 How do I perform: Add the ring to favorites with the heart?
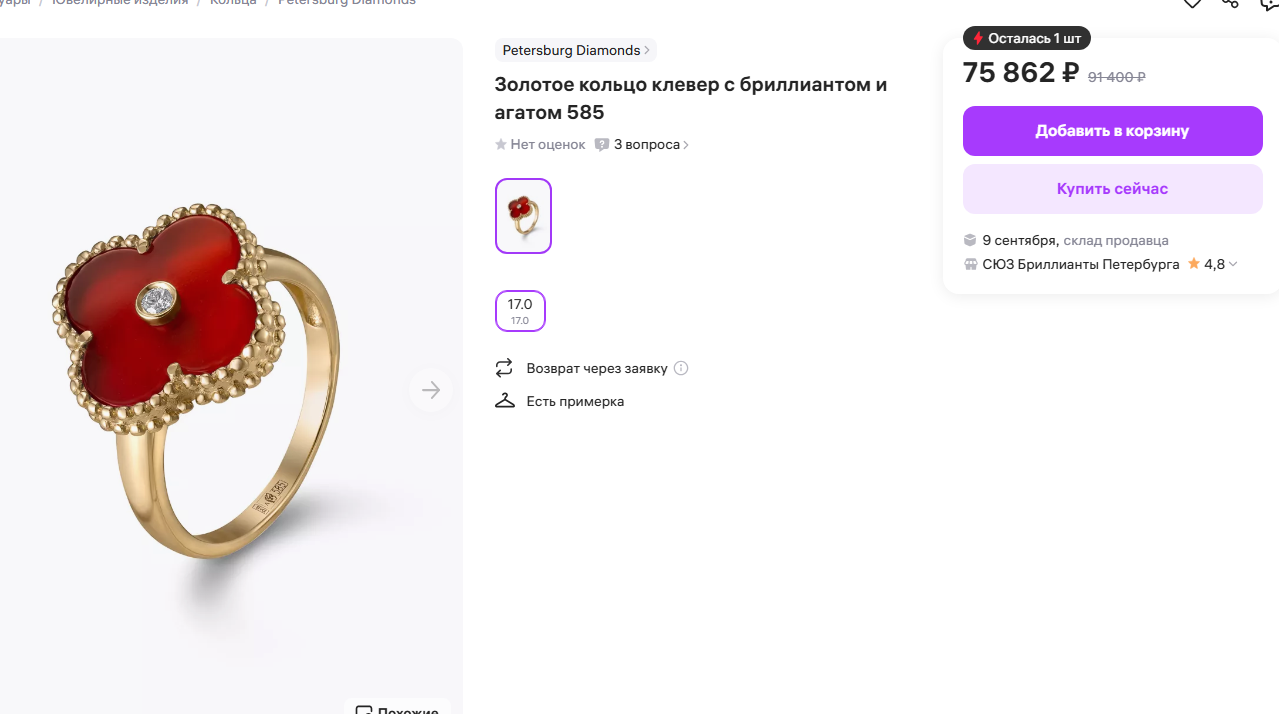click(1192, 3)
